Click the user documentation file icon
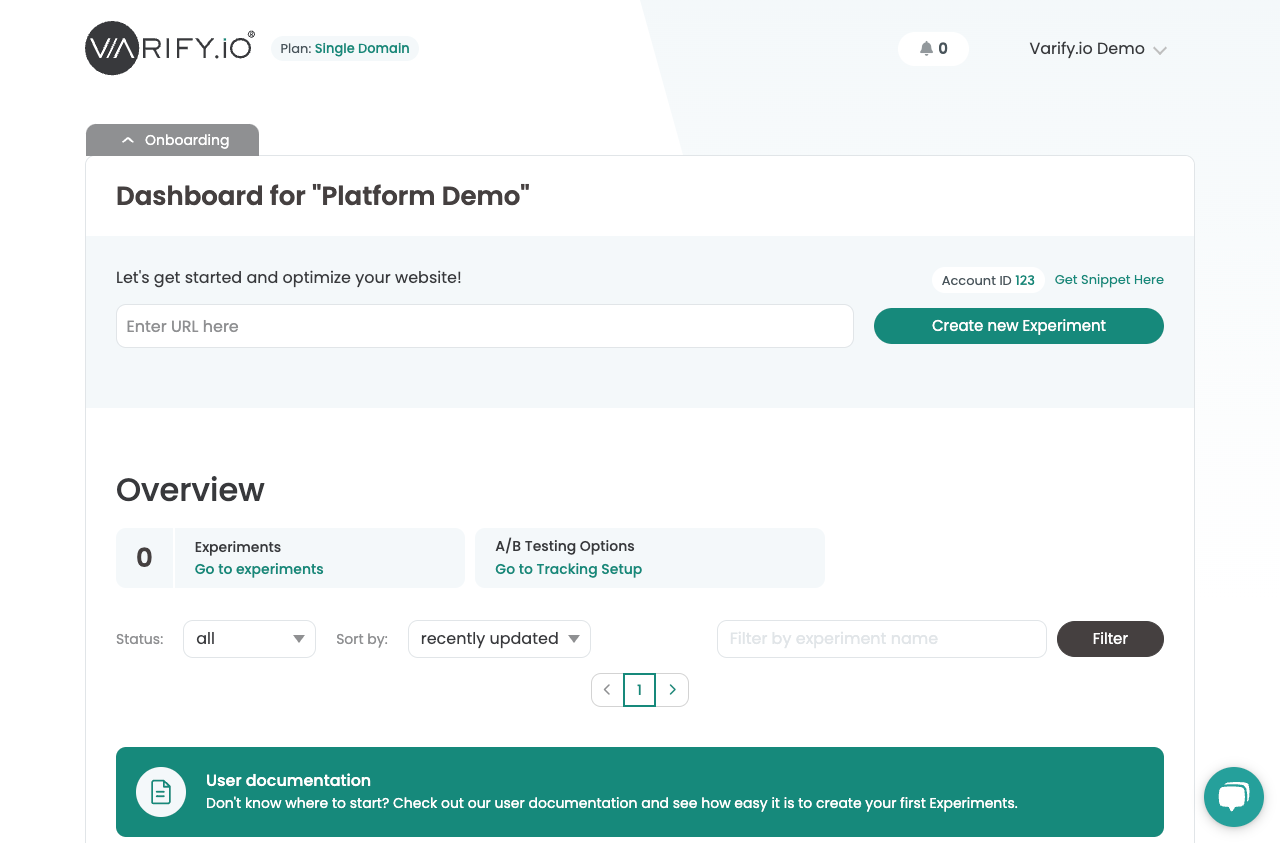This screenshot has width=1280, height=843. 161,792
